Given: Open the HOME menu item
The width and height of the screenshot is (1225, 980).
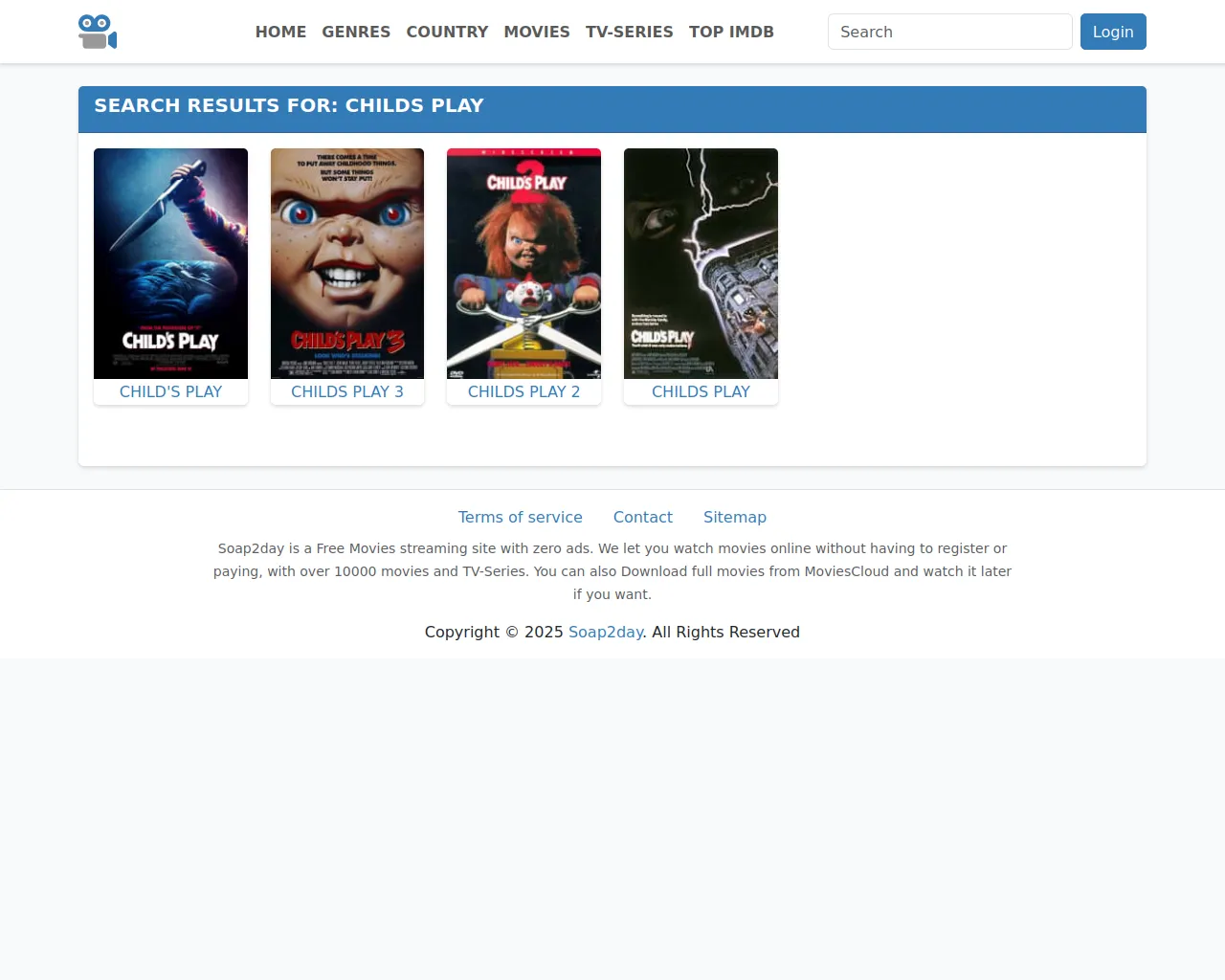Looking at the screenshot, I should point(280,32).
